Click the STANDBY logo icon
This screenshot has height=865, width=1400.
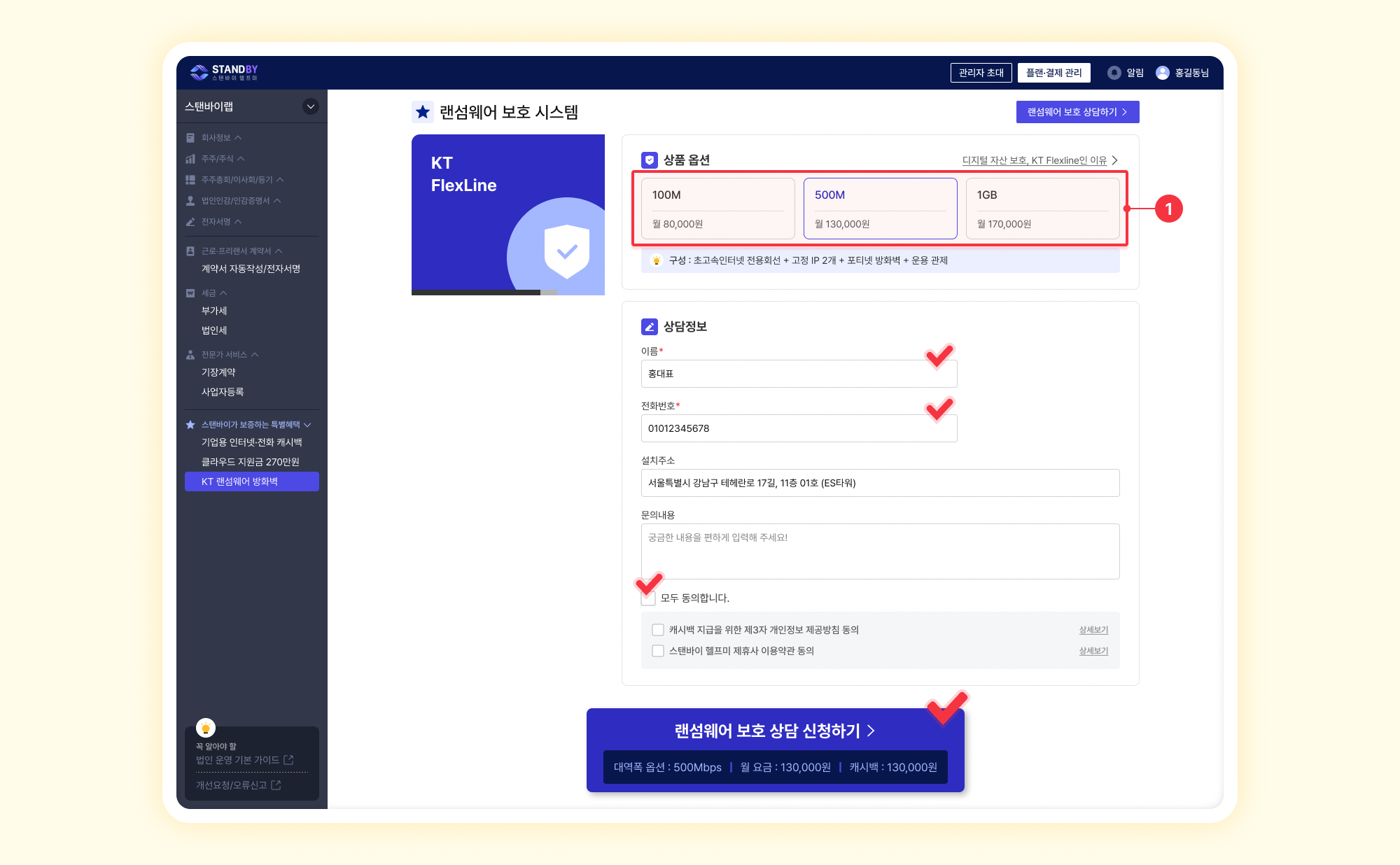click(x=199, y=72)
